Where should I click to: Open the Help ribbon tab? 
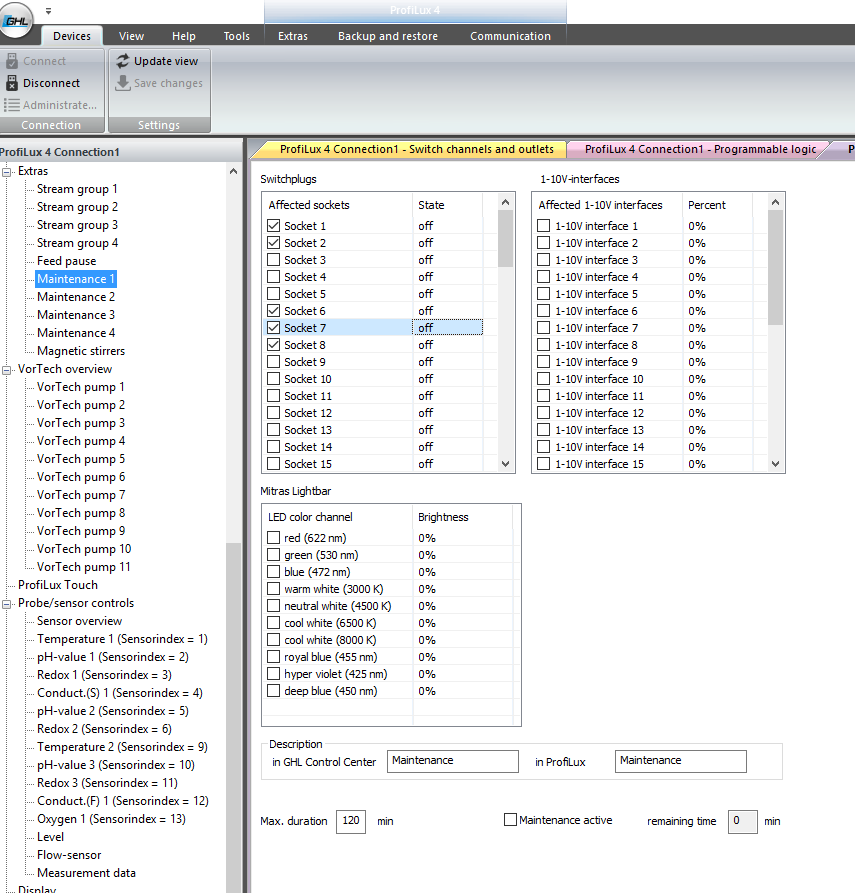(183, 36)
